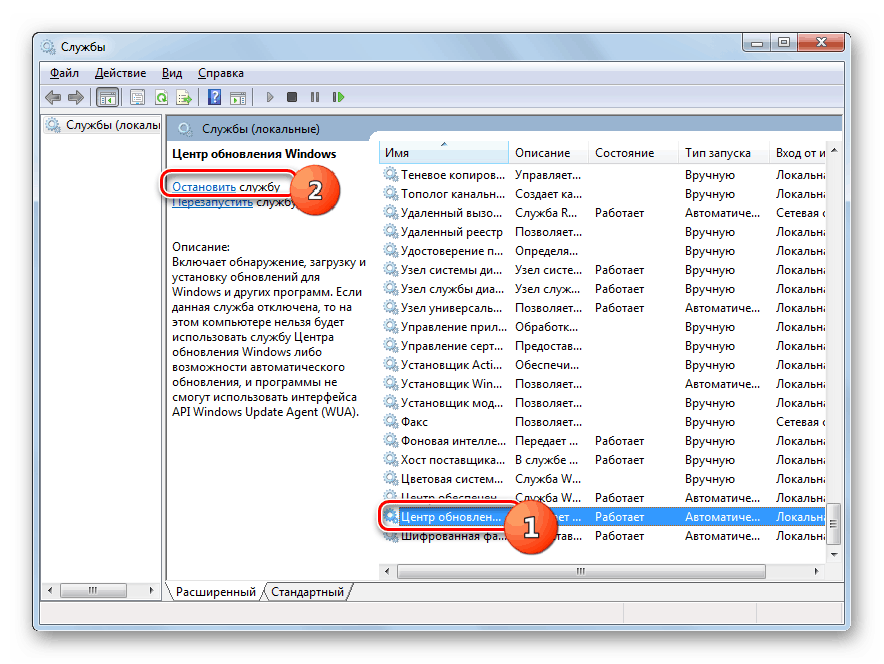Click the green Refresh toolbar icon
The width and height of the screenshot is (884, 664).
tap(160, 97)
